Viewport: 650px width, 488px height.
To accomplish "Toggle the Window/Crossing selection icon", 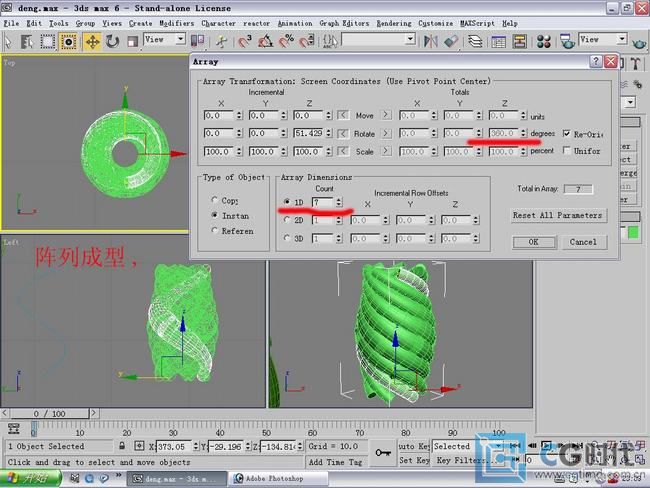I will (x=68, y=41).
